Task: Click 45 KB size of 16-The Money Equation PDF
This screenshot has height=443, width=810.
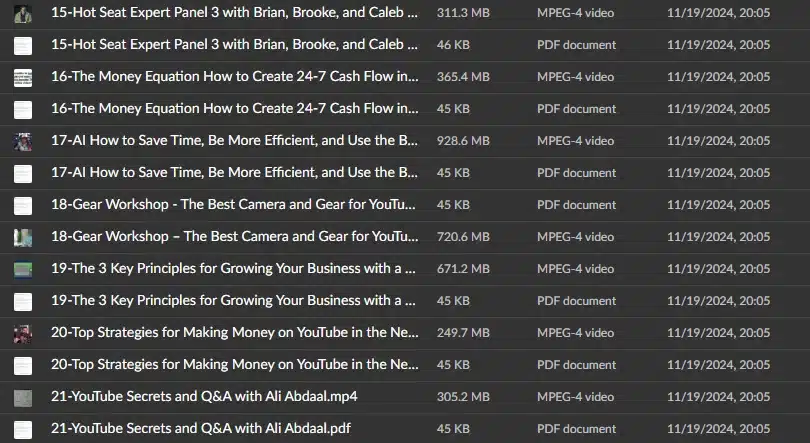Action: (x=453, y=109)
